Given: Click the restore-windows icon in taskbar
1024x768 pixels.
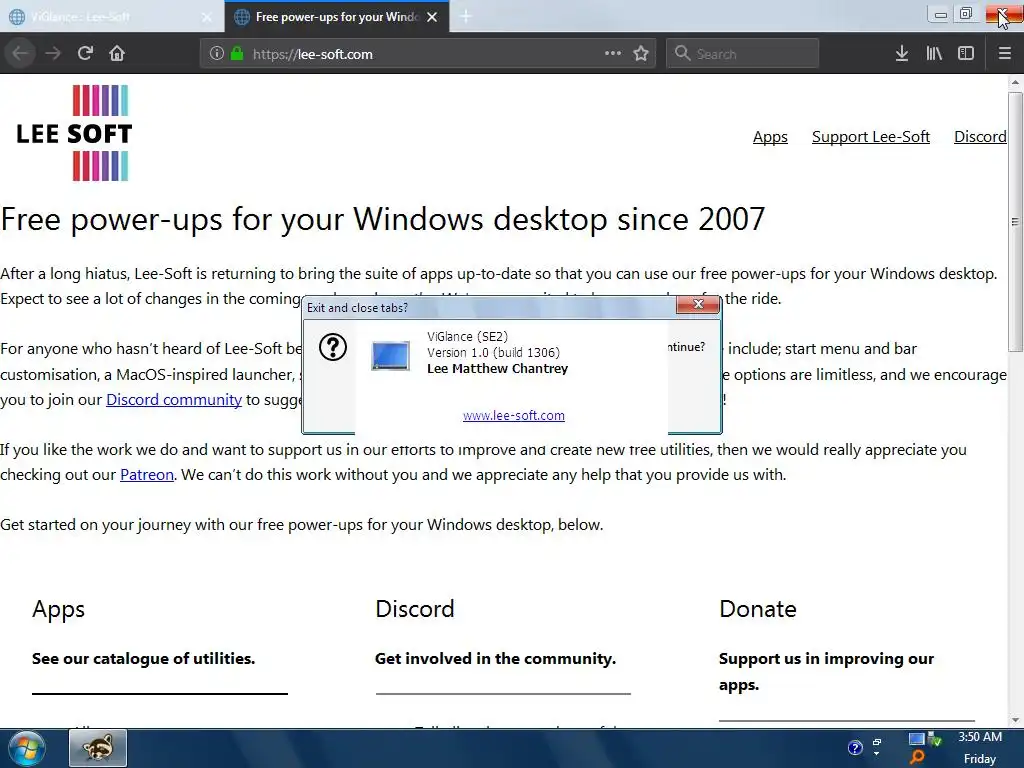Looking at the screenshot, I should coord(877,743).
